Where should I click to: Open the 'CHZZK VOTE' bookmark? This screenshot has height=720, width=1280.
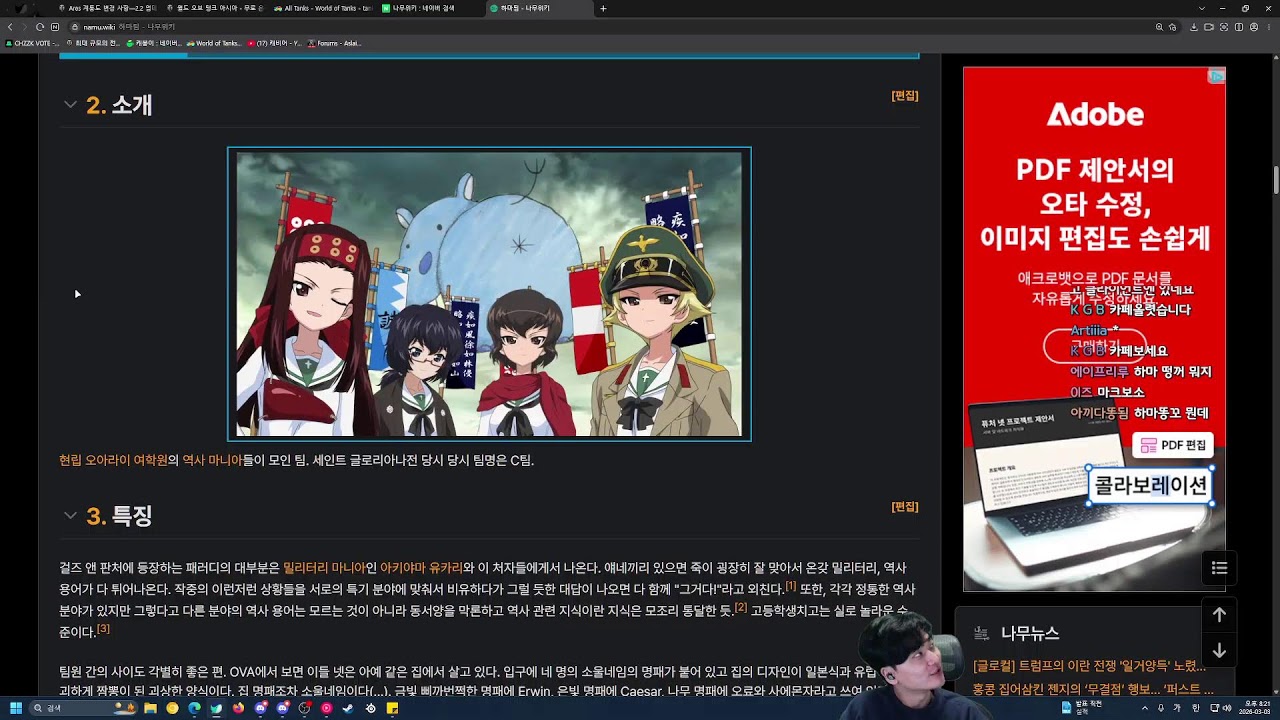33,43
